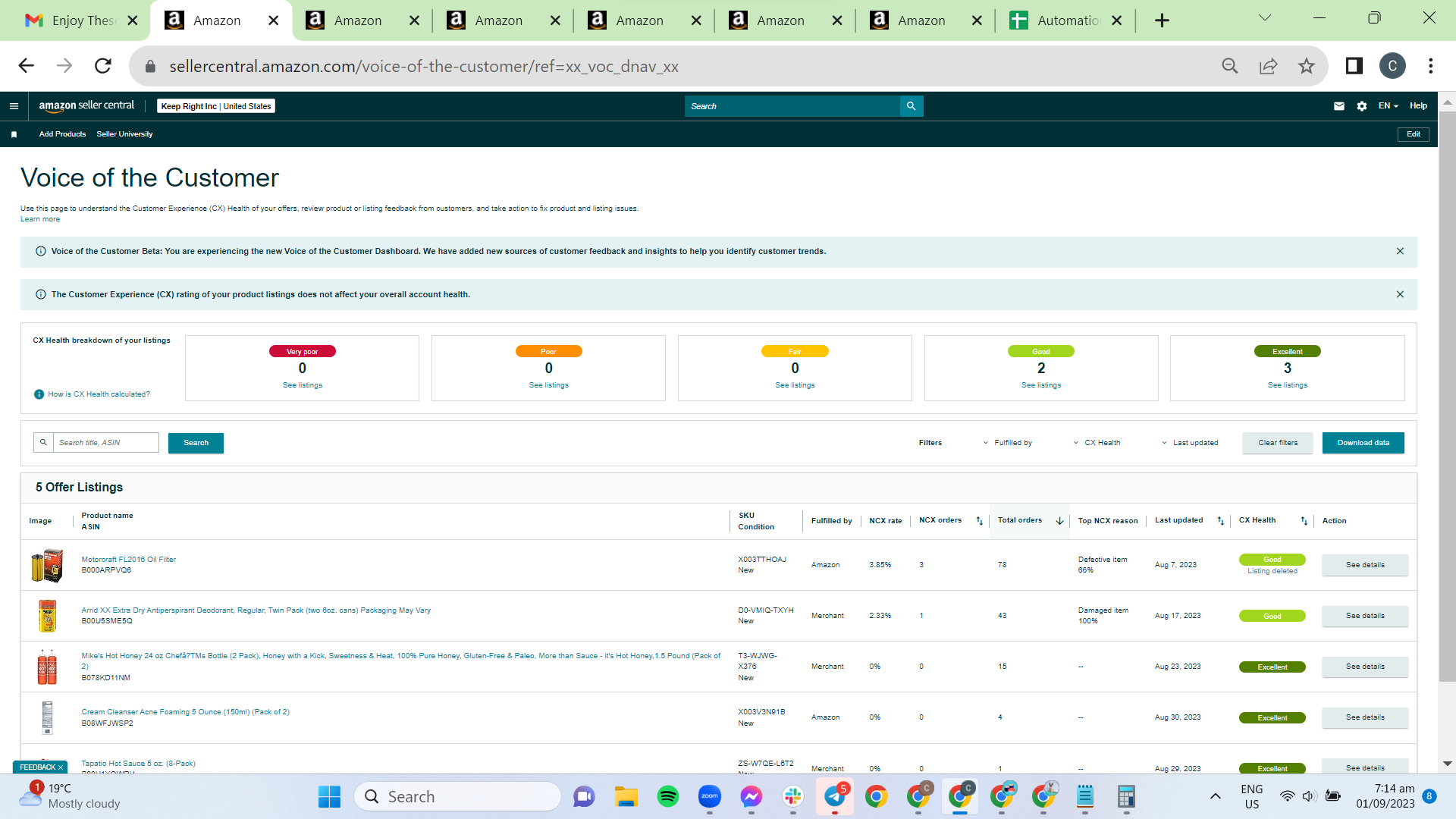
Task: Bookmark this page with the star icon
Action: pyautogui.click(x=1306, y=66)
